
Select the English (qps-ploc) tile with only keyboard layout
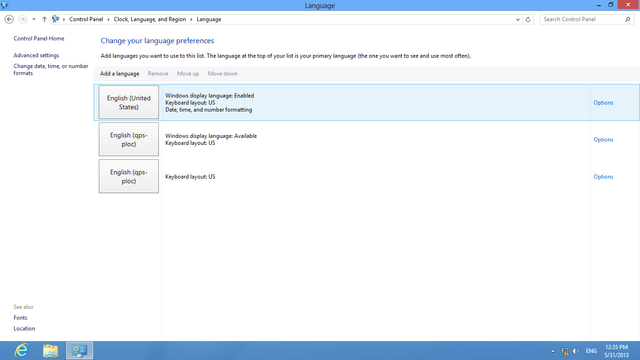pos(129,176)
